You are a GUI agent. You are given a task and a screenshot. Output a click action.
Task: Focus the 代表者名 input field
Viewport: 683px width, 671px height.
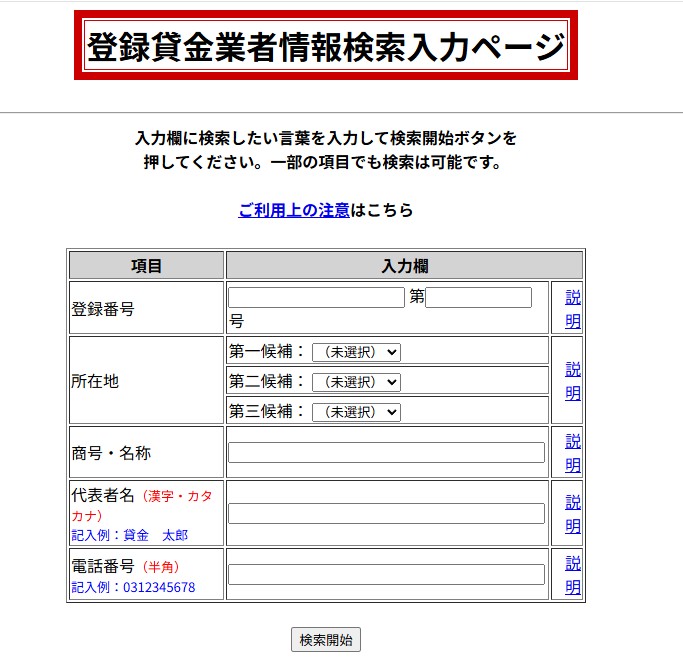[x=386, y=514]
